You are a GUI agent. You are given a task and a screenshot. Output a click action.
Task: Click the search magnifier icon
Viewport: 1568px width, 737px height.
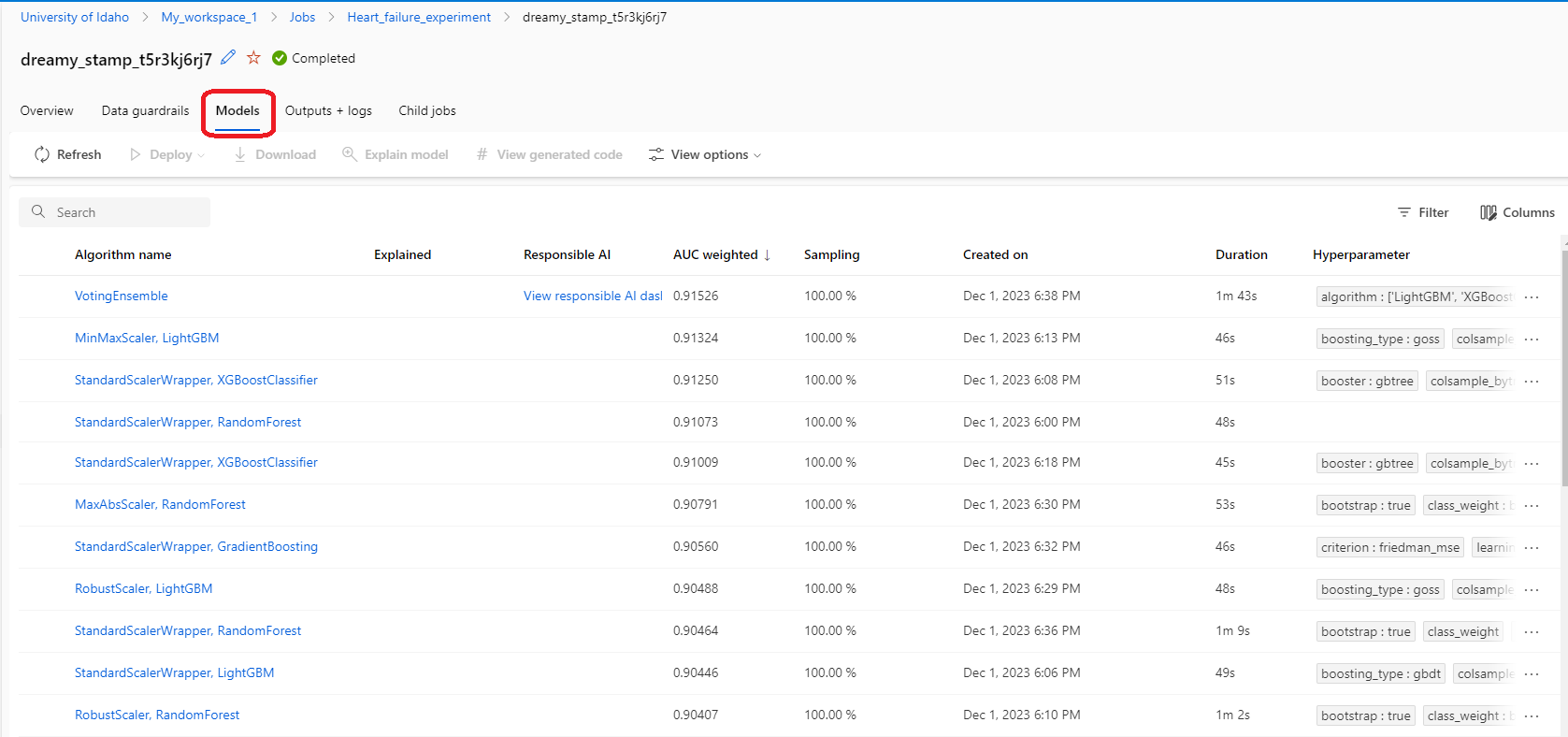(x=38, y=211)
